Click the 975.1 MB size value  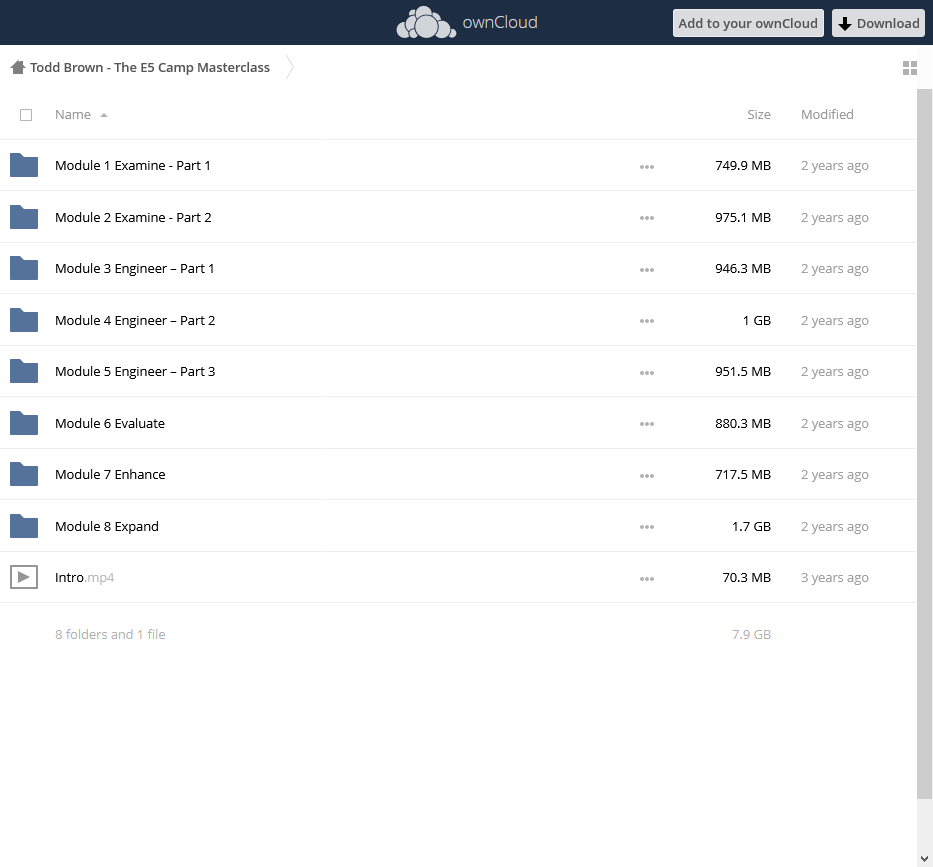pos(743,217)
